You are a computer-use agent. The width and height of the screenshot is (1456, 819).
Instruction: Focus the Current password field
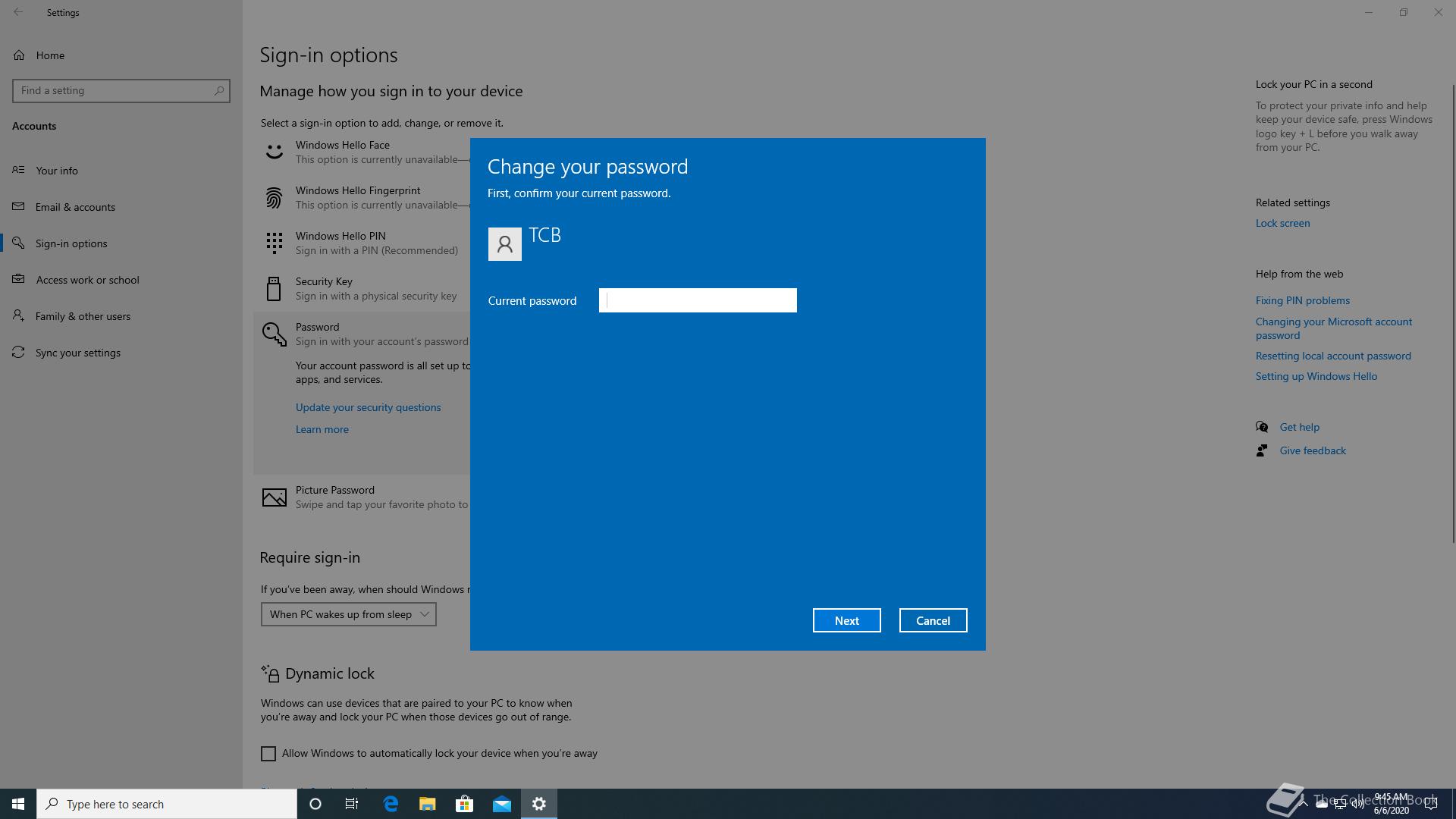point(698,300)
